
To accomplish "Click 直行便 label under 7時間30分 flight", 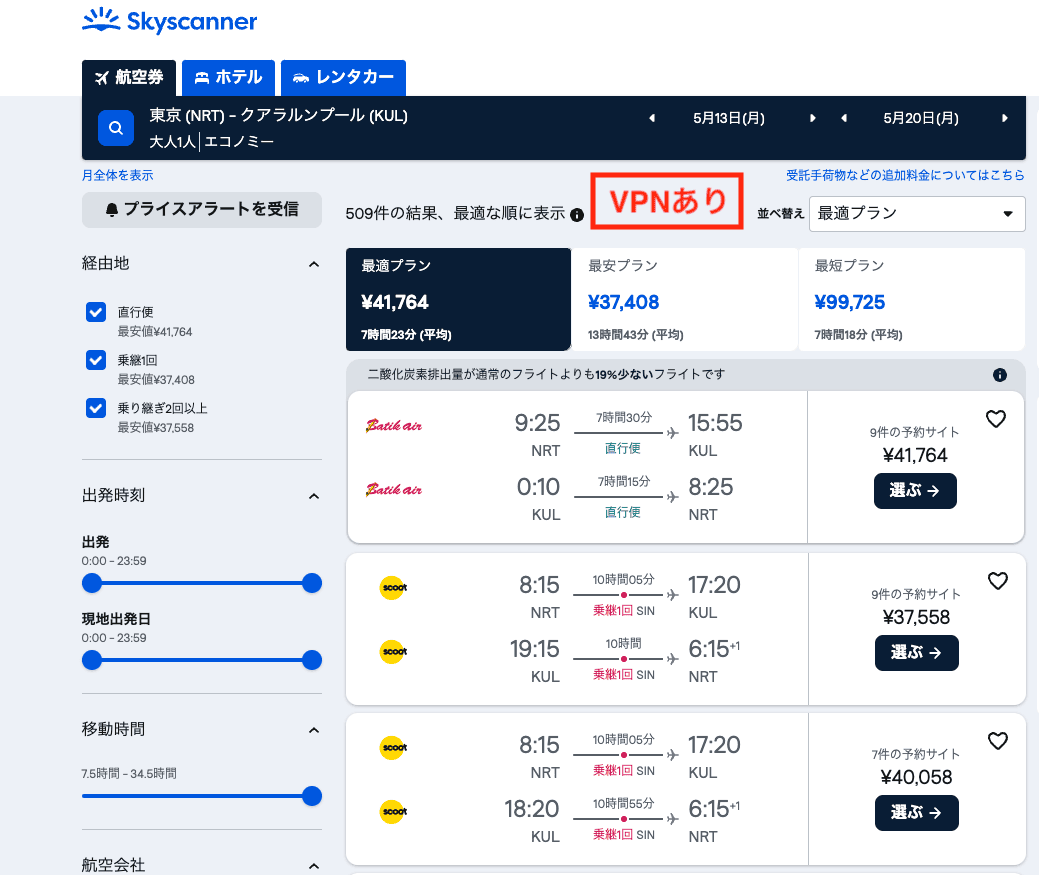I will [623, 448].
